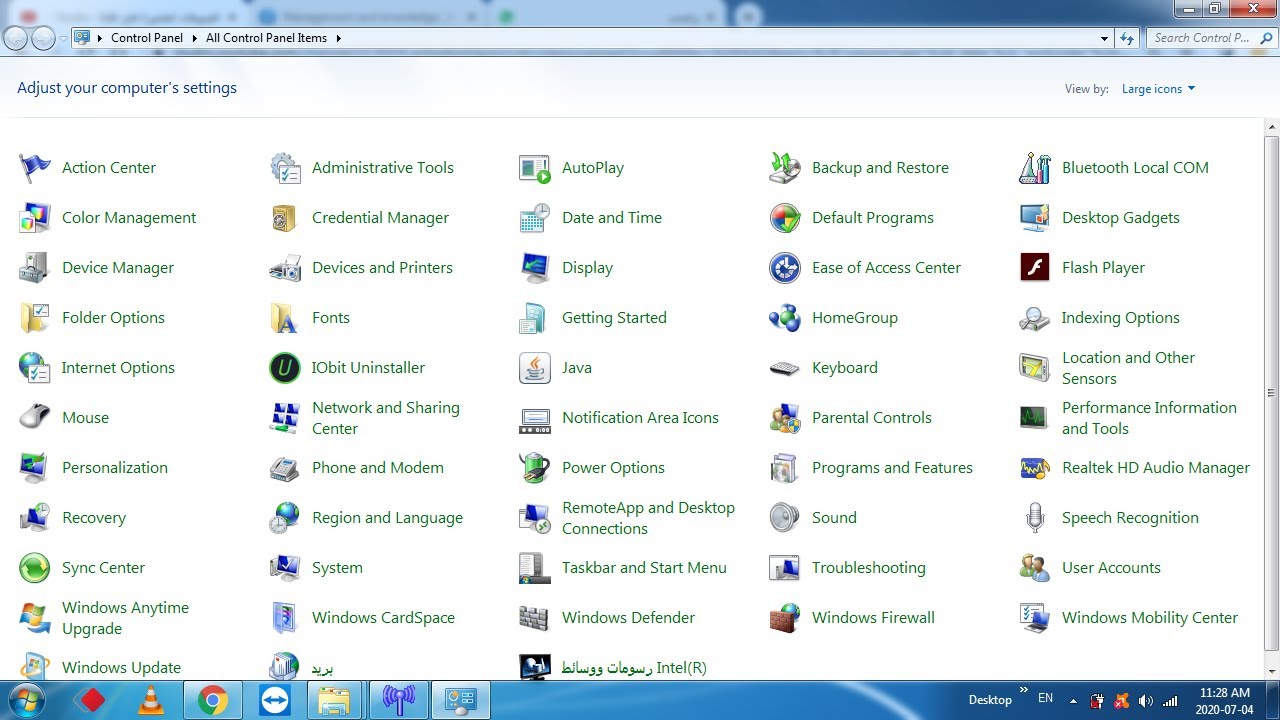Open Network and Sharing Center link
This screenshot has height=720, width=1280.
click(x=386, y=418)
